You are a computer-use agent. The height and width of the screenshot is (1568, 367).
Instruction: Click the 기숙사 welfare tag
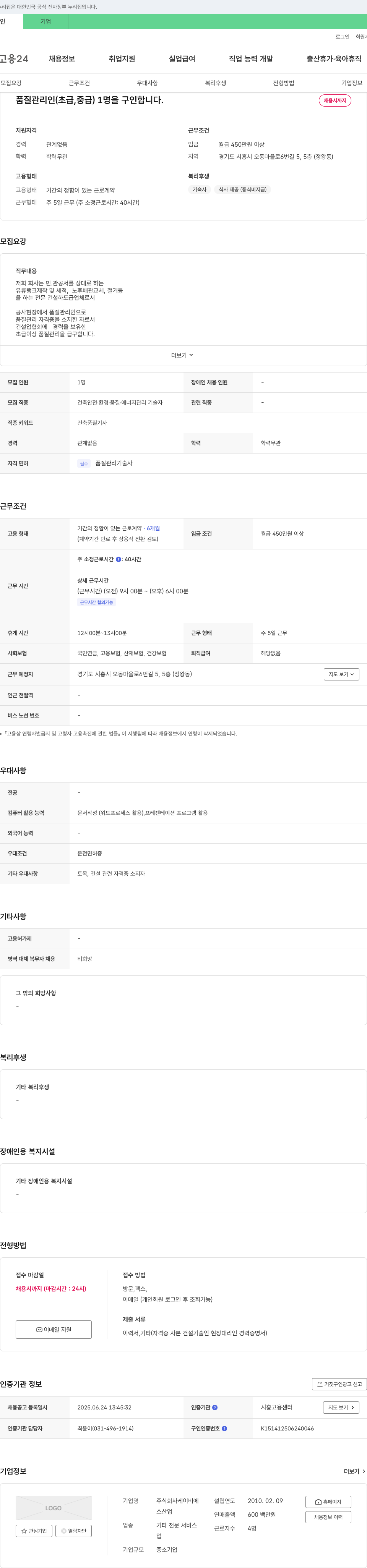(x=200, y=189)
